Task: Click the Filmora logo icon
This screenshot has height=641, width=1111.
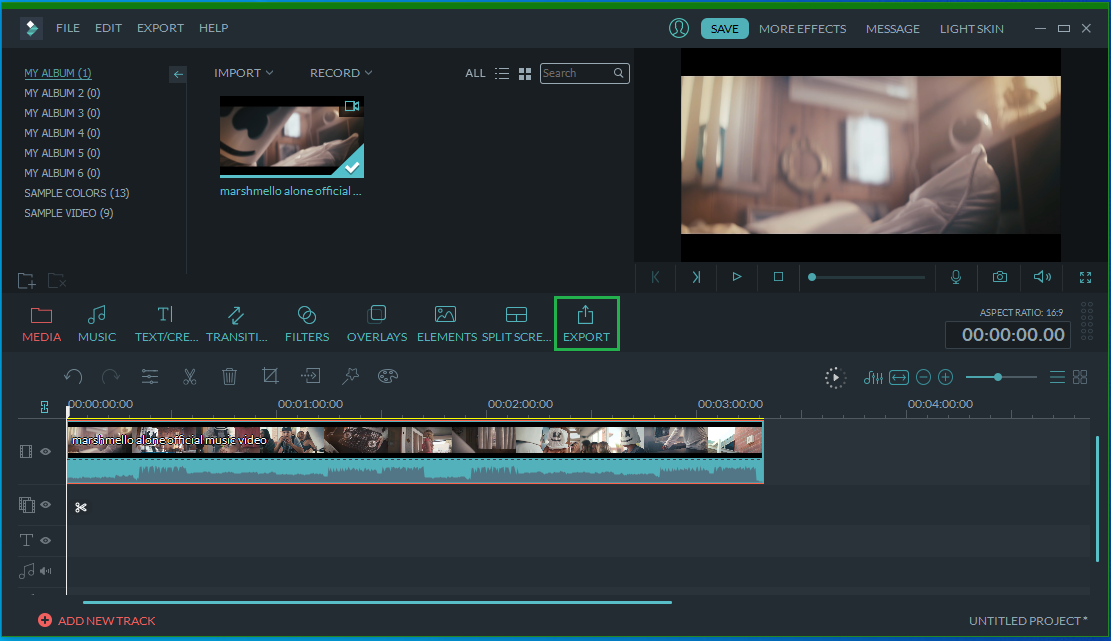Action: [31, 28]
